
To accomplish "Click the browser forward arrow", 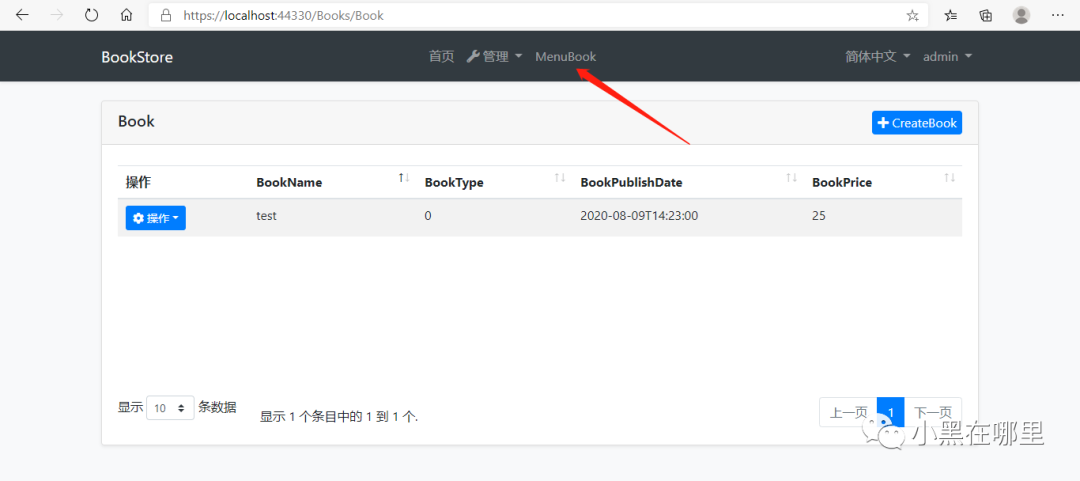I will pyautogui.click(x=57, y=15).
